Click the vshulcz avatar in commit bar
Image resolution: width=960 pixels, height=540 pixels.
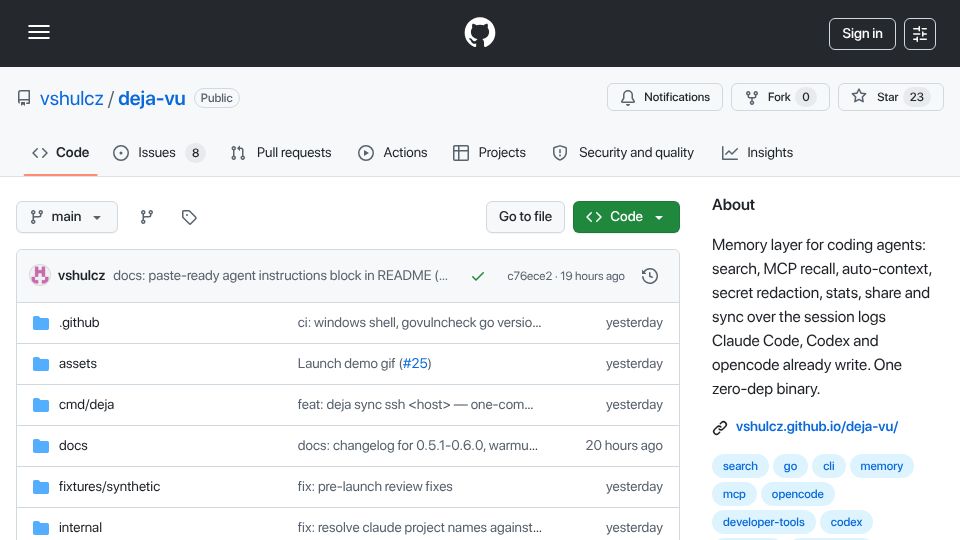point(40,276)
